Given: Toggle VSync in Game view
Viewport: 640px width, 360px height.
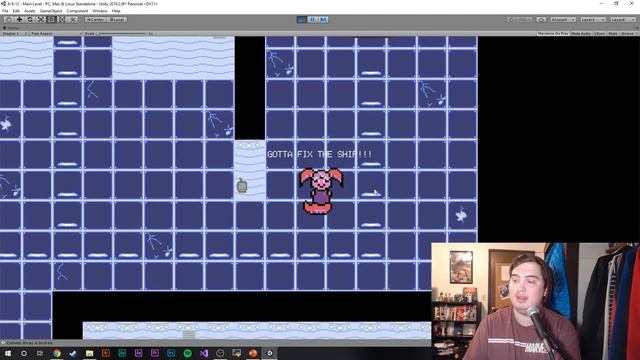Looking at the screenshot, I should pos(600,33).
